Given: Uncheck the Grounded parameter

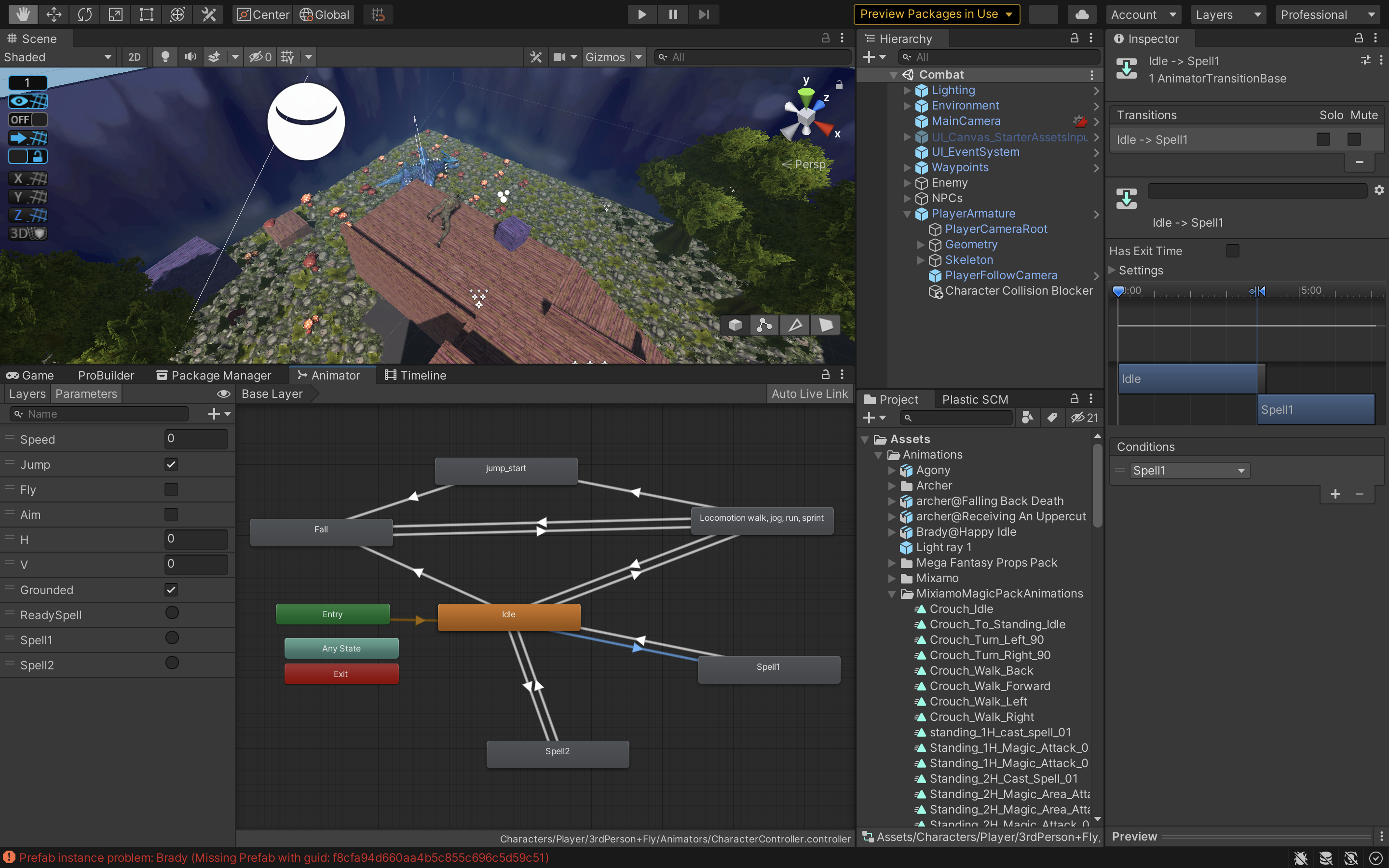Looking at the screenshot, I should tap(171, 590).
